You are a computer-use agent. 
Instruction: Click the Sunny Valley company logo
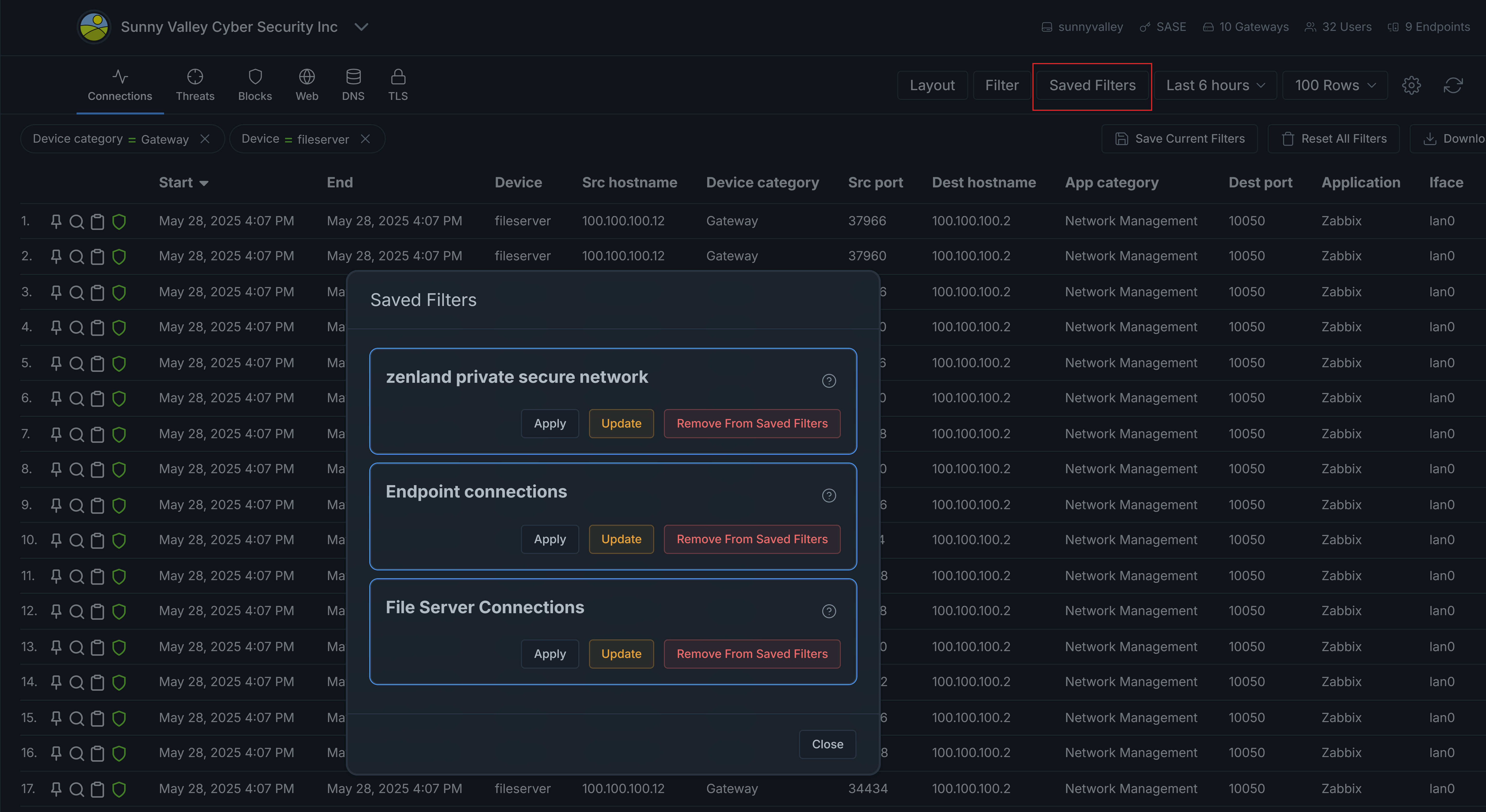(94, 27)
